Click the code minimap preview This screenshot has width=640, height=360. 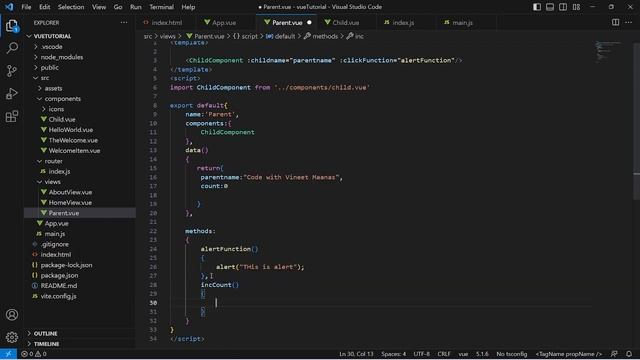click(607, 51)
